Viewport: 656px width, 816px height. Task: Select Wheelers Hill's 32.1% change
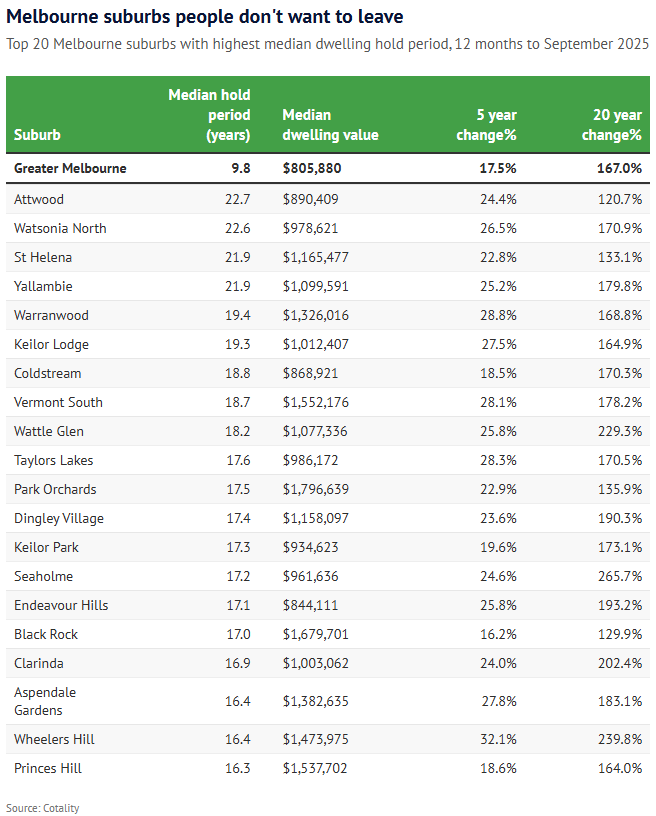[x=498, y=739]
